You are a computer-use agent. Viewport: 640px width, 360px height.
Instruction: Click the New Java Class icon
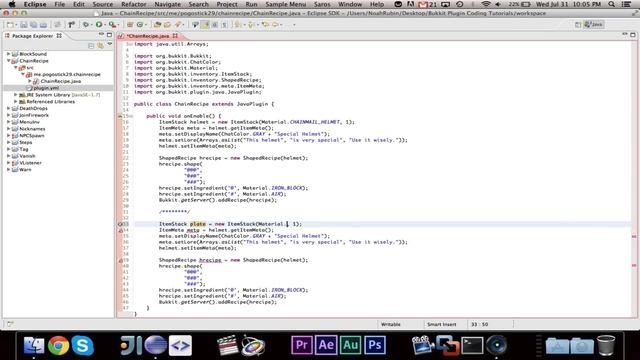click(x=140, y=25)
